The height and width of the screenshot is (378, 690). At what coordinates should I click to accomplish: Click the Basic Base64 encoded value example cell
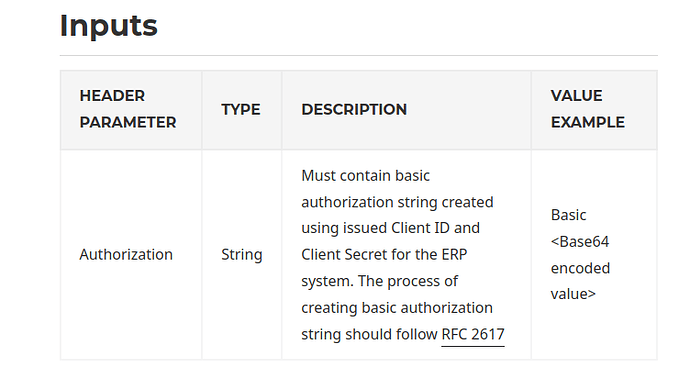pos(594,255)
